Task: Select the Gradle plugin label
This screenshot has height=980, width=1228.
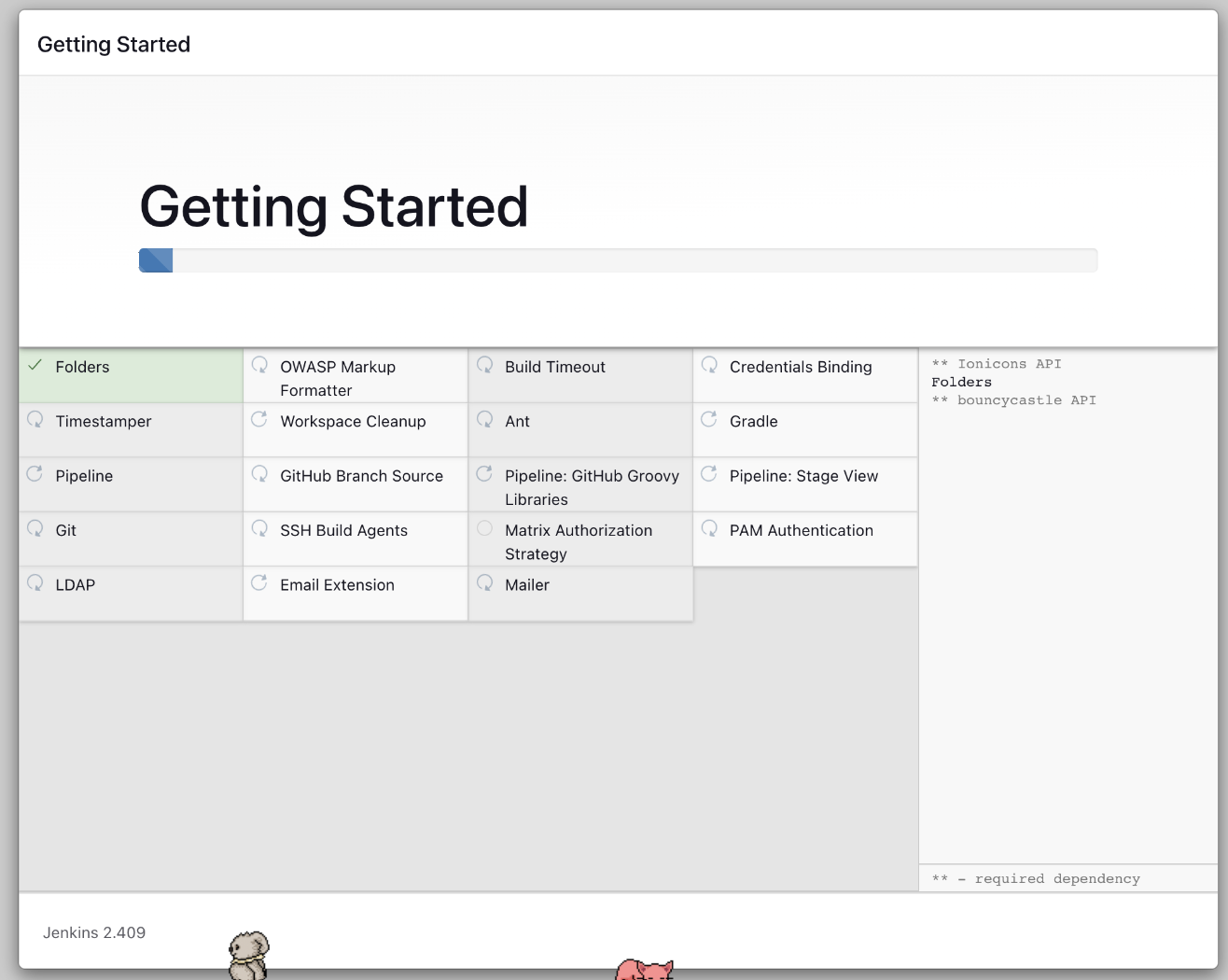Action: (x=754, y=421)
